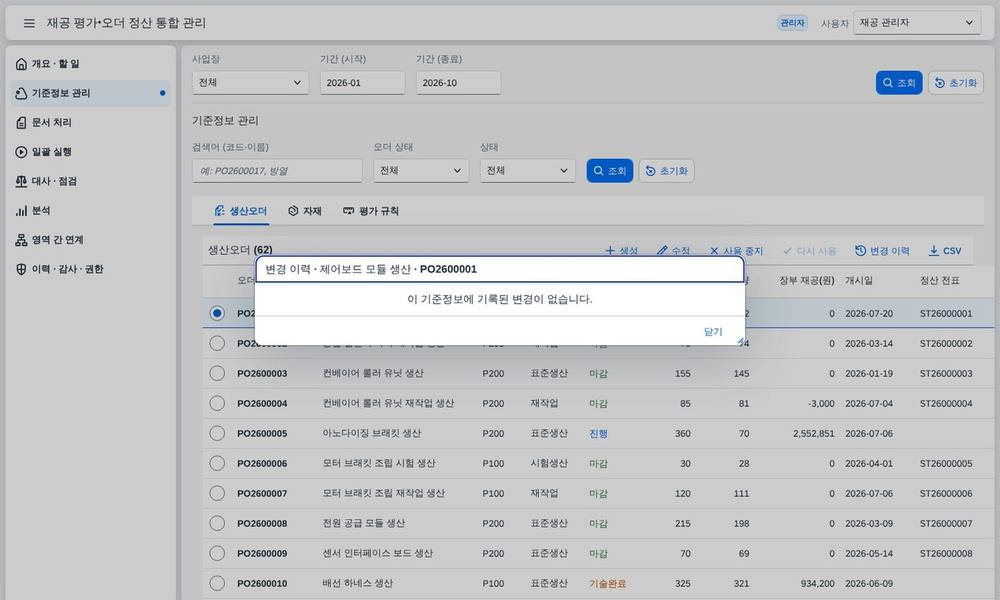
Task: Switch to the 평가 규칙 tab
Action: click(x=371, y=211)
